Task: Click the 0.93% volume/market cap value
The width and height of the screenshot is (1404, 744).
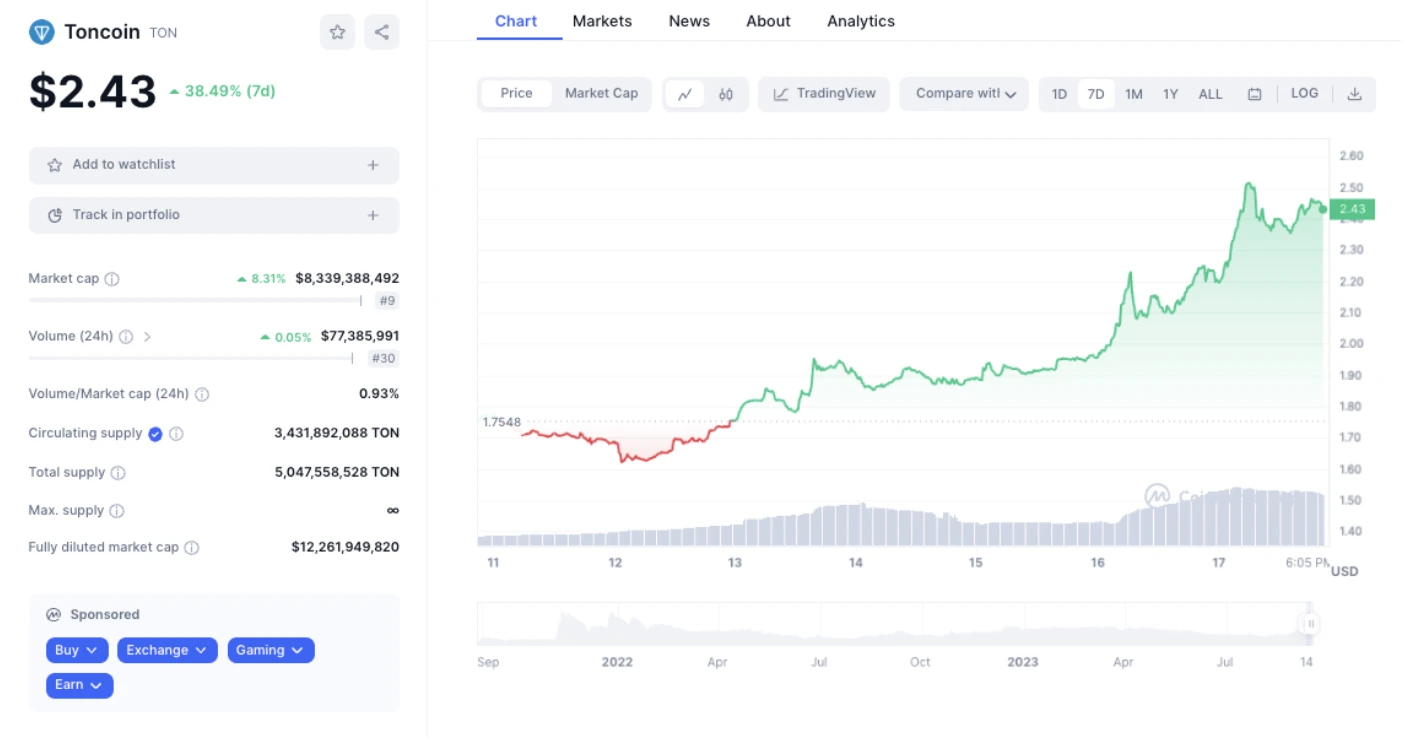Action: point(379,395)
